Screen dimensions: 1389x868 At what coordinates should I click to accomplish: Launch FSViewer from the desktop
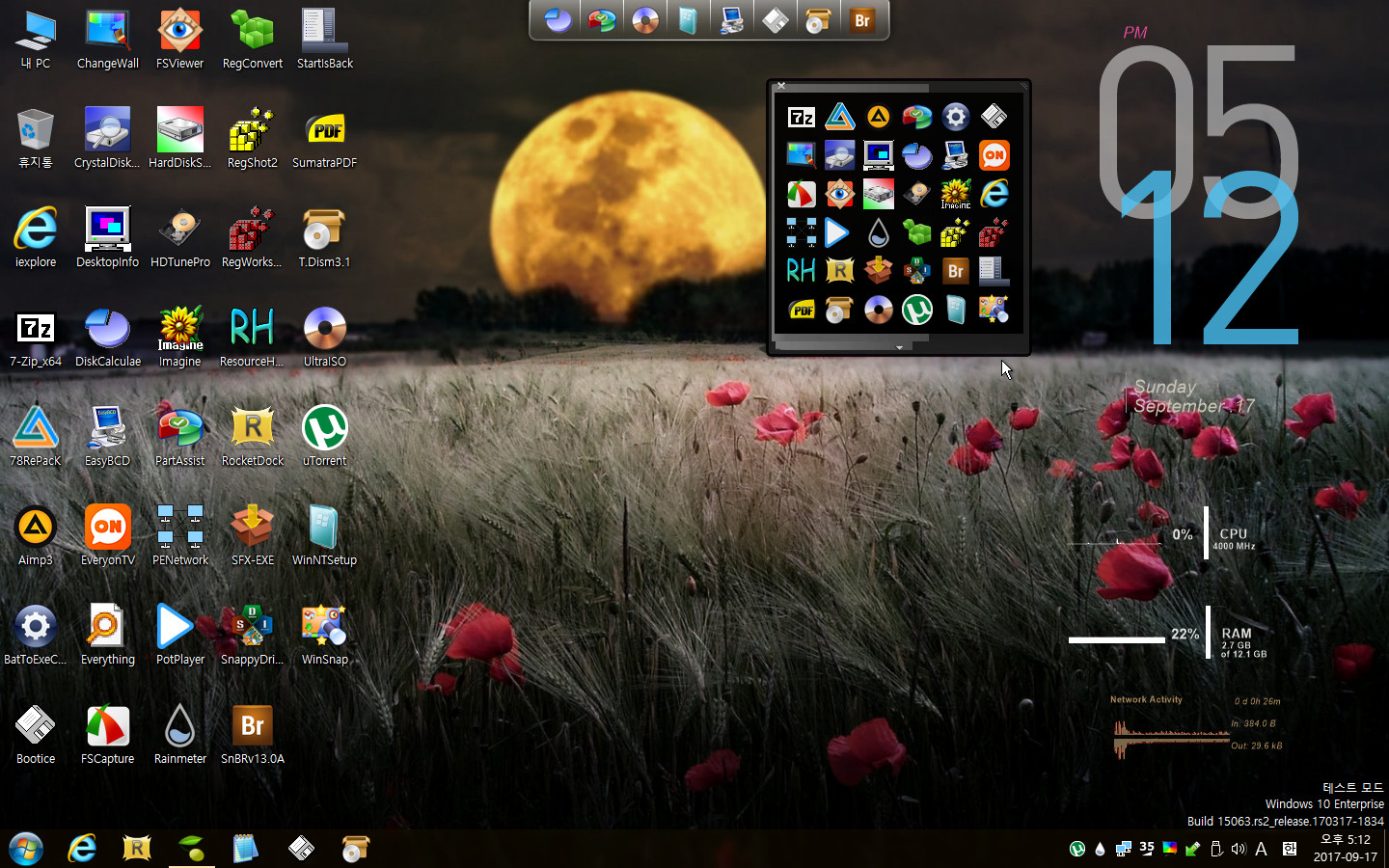[x=180, y=40]
